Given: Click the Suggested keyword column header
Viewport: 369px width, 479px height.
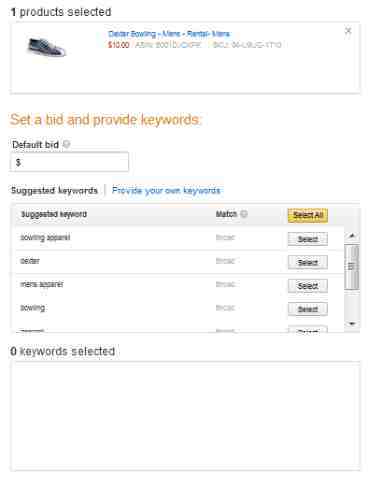Looking at the screenshot, I should (x=54, y=214).
